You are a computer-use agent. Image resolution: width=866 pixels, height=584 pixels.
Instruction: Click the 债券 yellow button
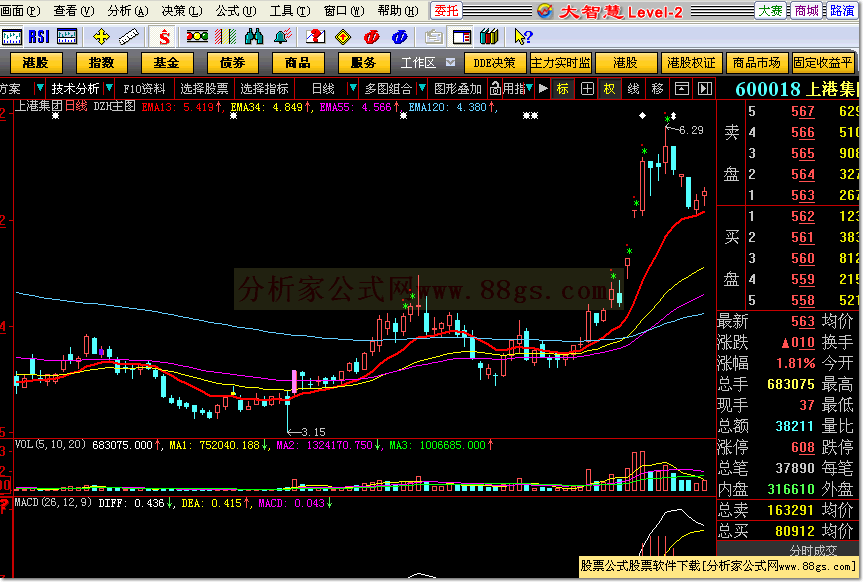pos(233,63)
